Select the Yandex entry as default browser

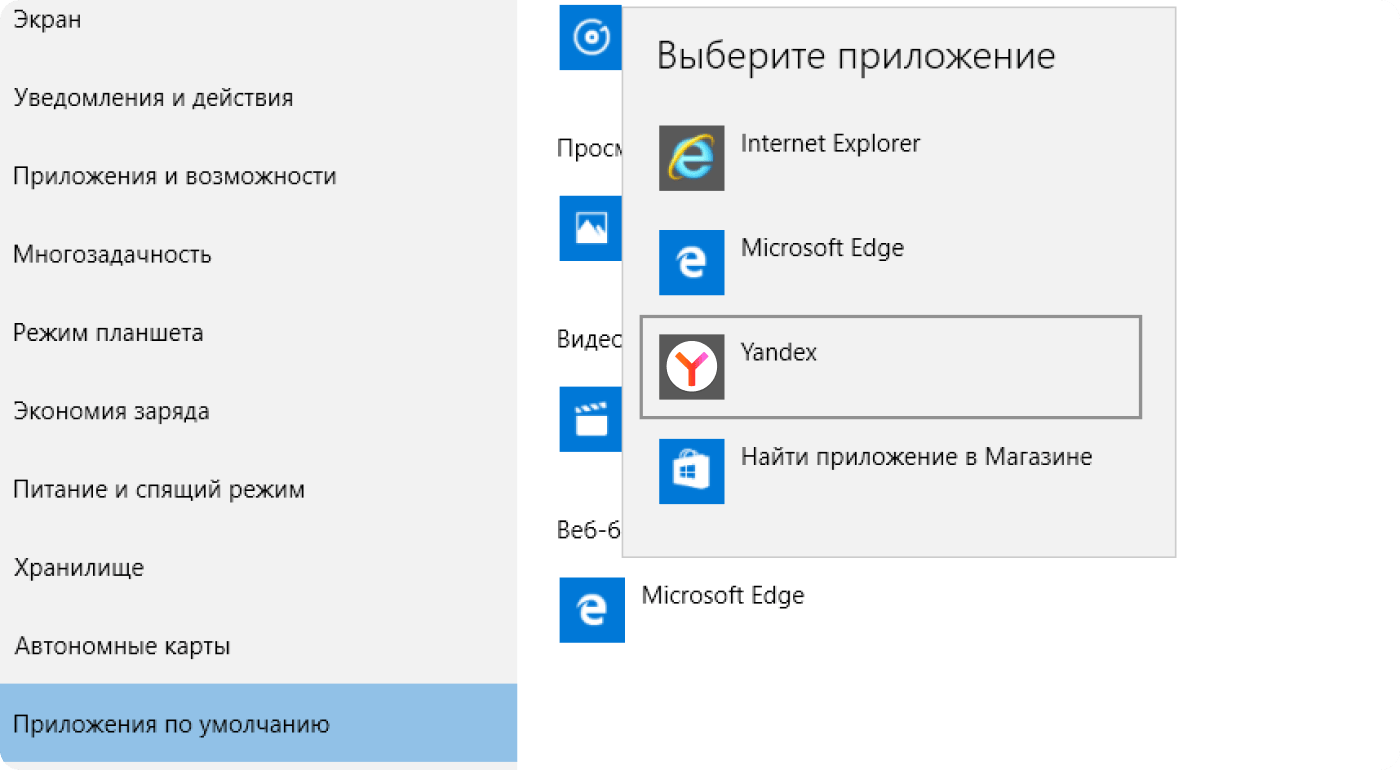(779, 353)
